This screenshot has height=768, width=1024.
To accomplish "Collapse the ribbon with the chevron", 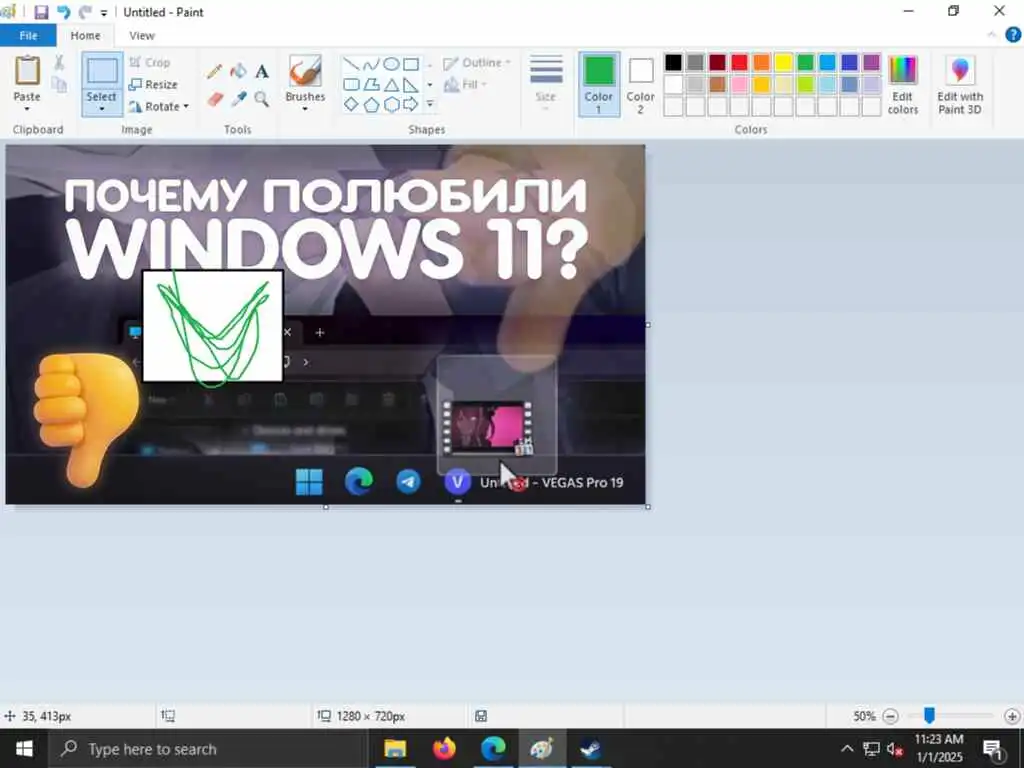I will tap(992, 35).
